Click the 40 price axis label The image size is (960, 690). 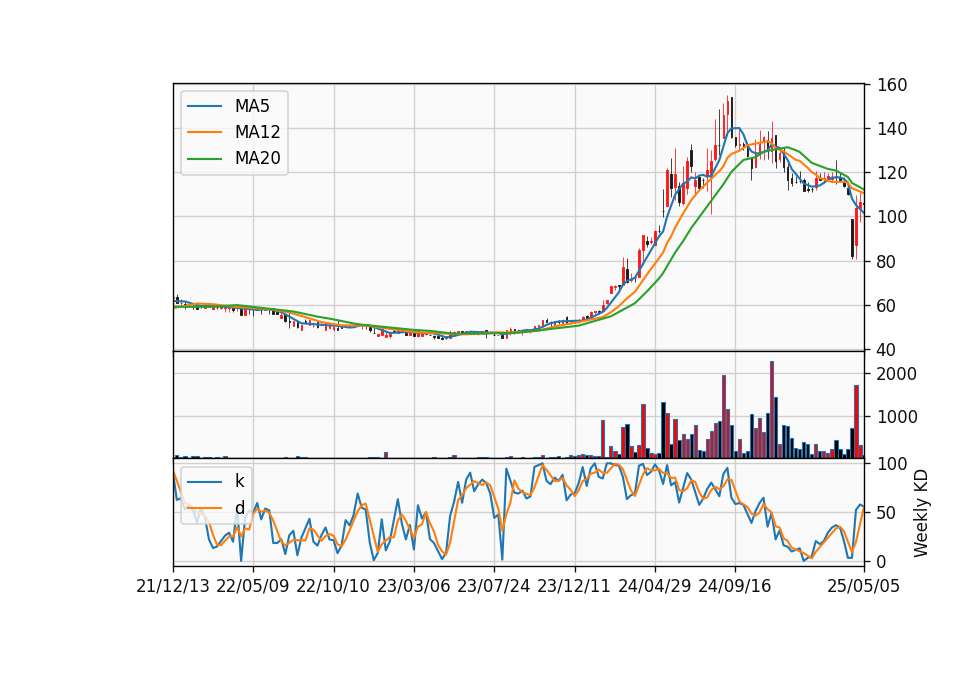pos(887,350)
